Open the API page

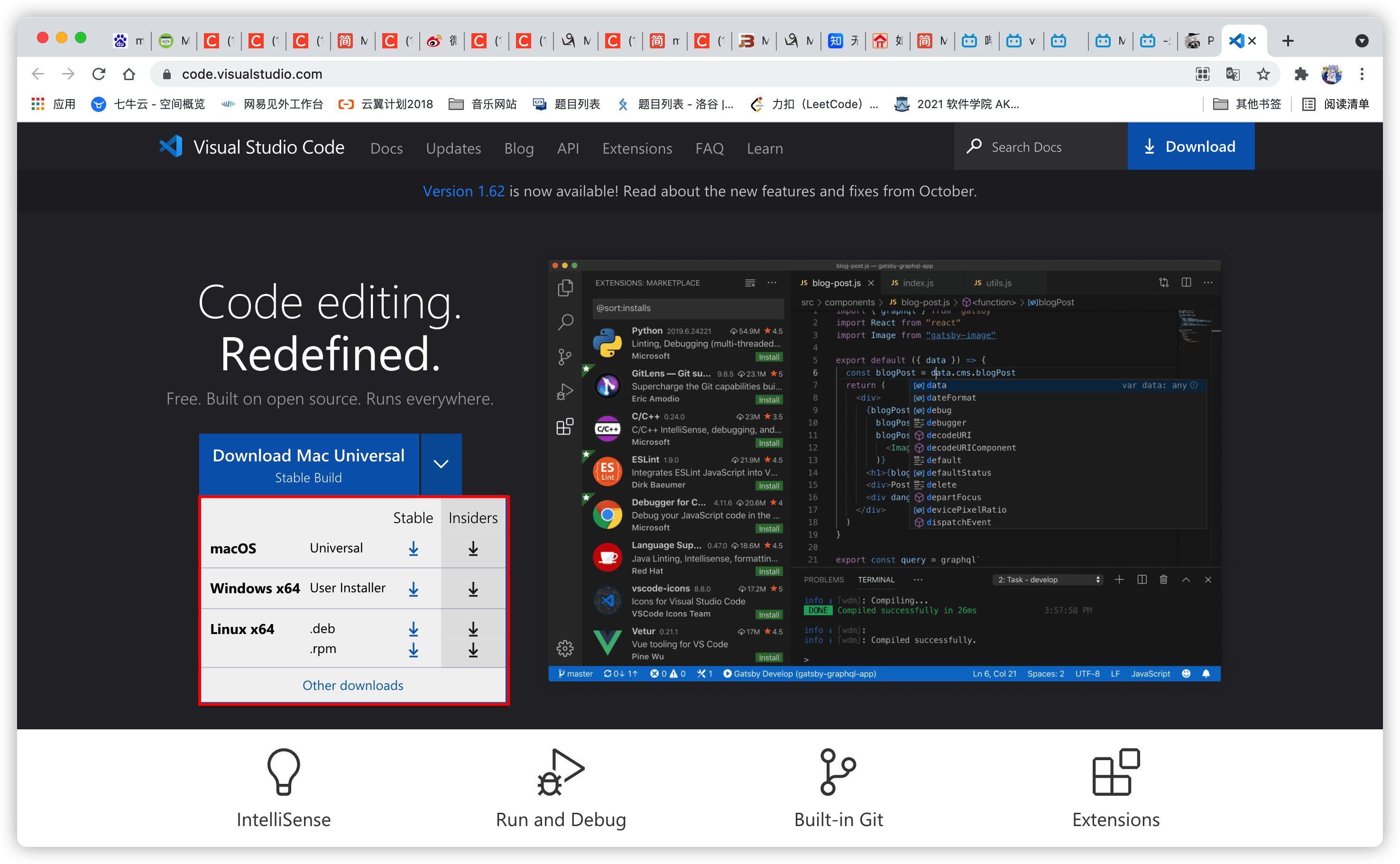[x=568, y=148]
